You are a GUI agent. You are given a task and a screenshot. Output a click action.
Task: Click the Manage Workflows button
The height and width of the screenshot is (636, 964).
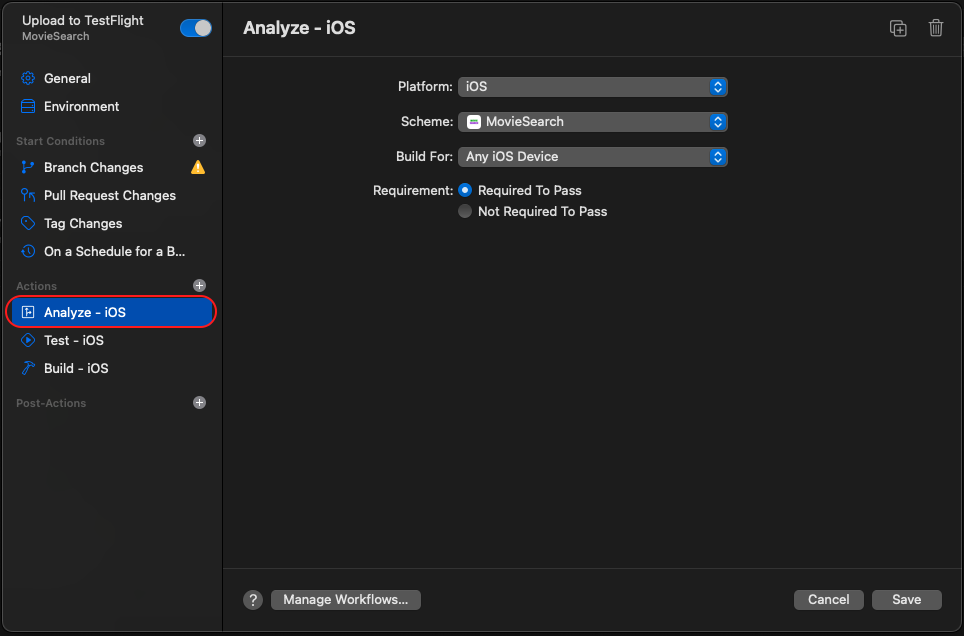(346, 600)
